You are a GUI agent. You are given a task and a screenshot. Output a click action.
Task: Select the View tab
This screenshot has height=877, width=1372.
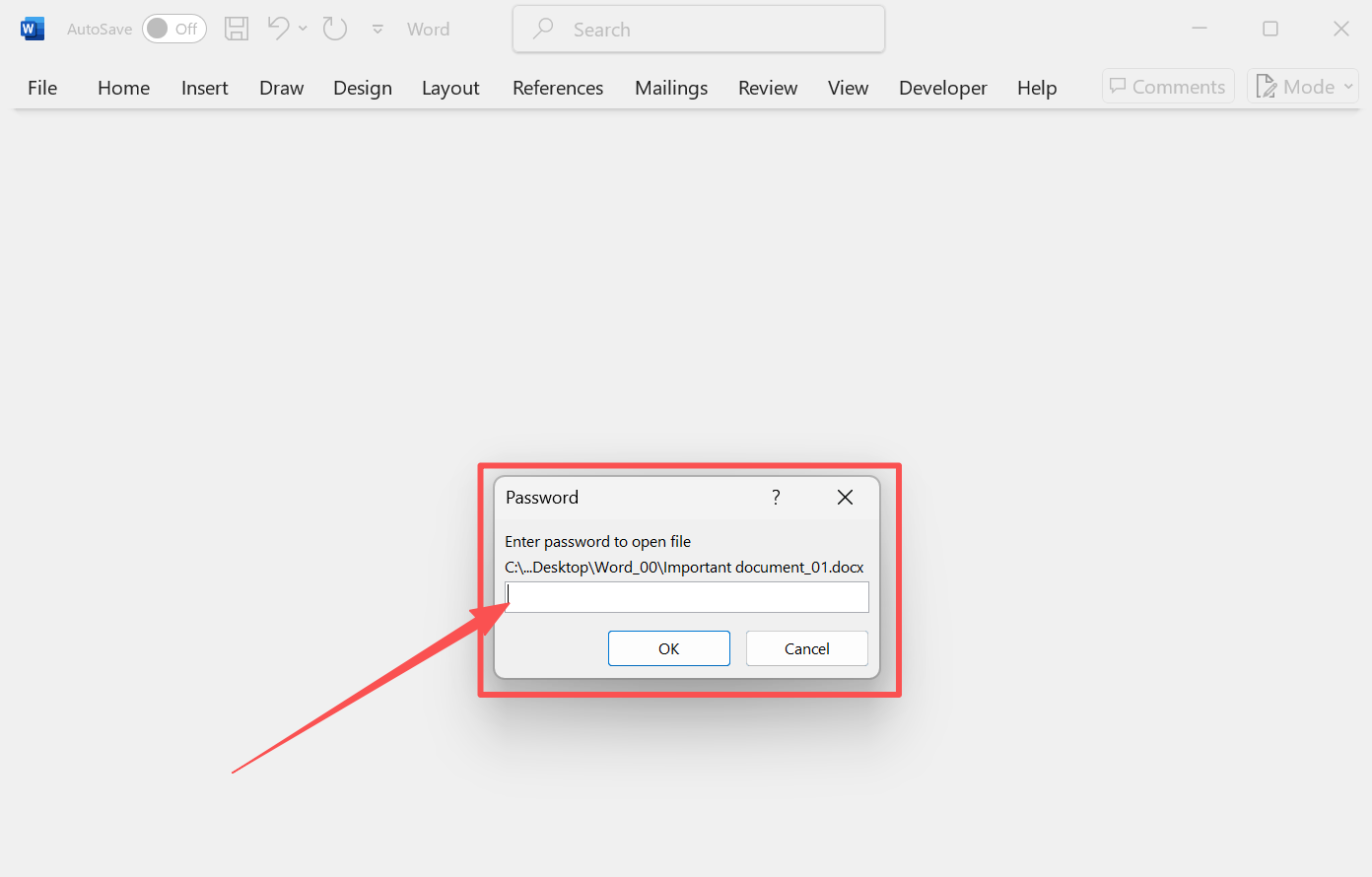point(849,88)
